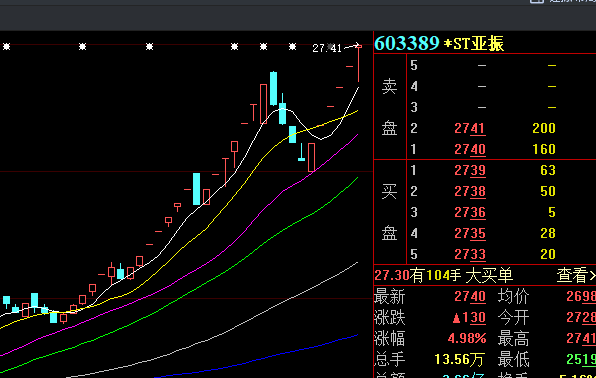Click the 总手 volume value 13.56万

[460, 359]
